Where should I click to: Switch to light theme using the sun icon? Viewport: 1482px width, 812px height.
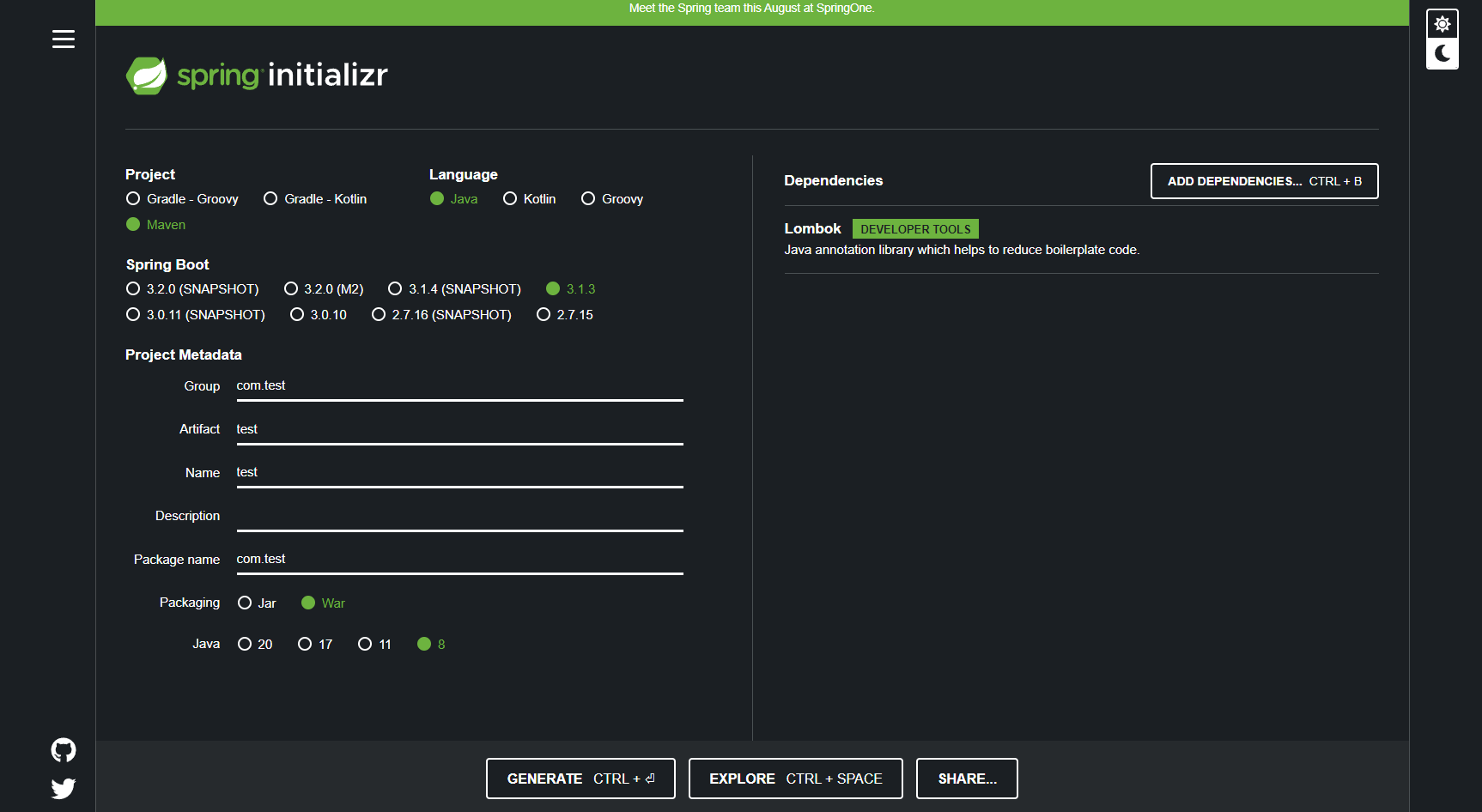point(1442,23)
